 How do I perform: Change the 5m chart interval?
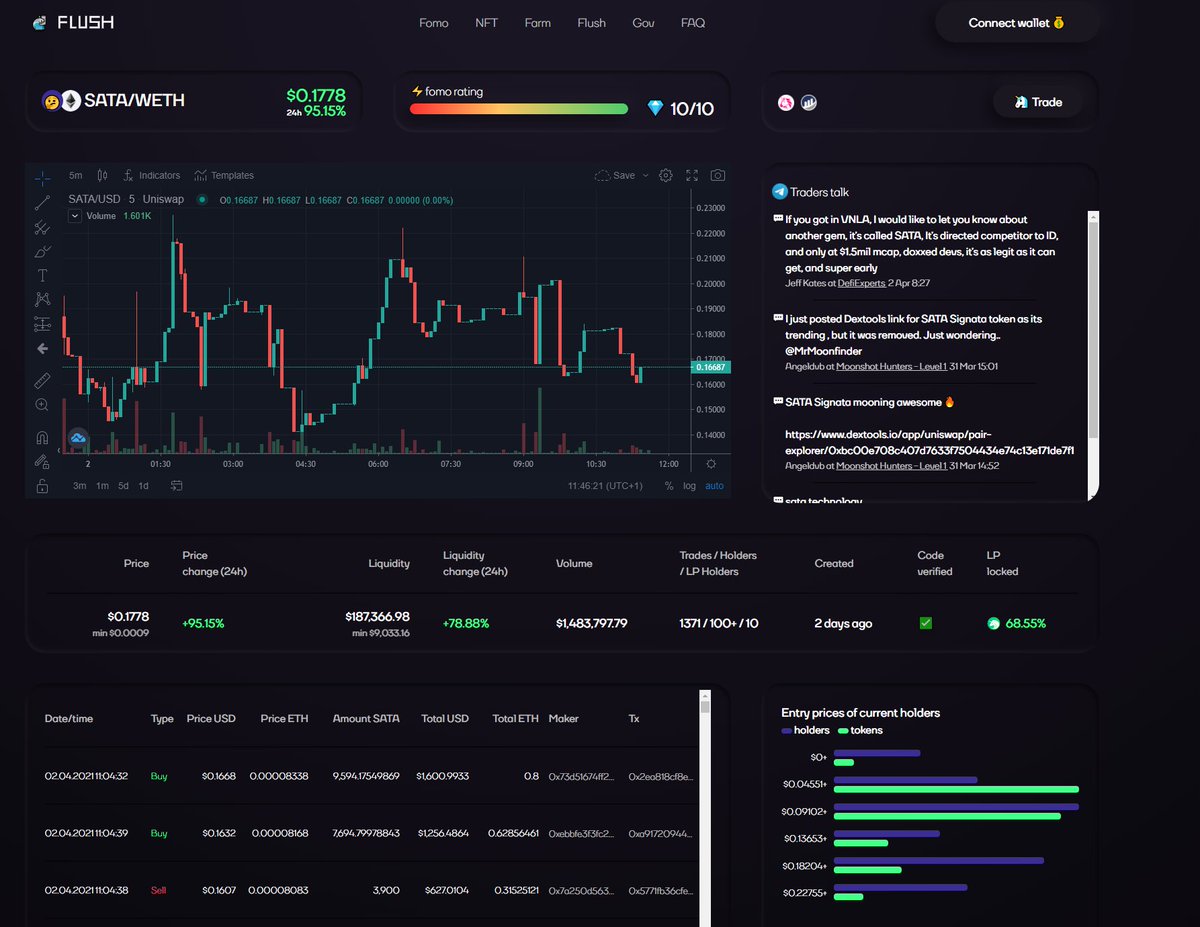76,175
